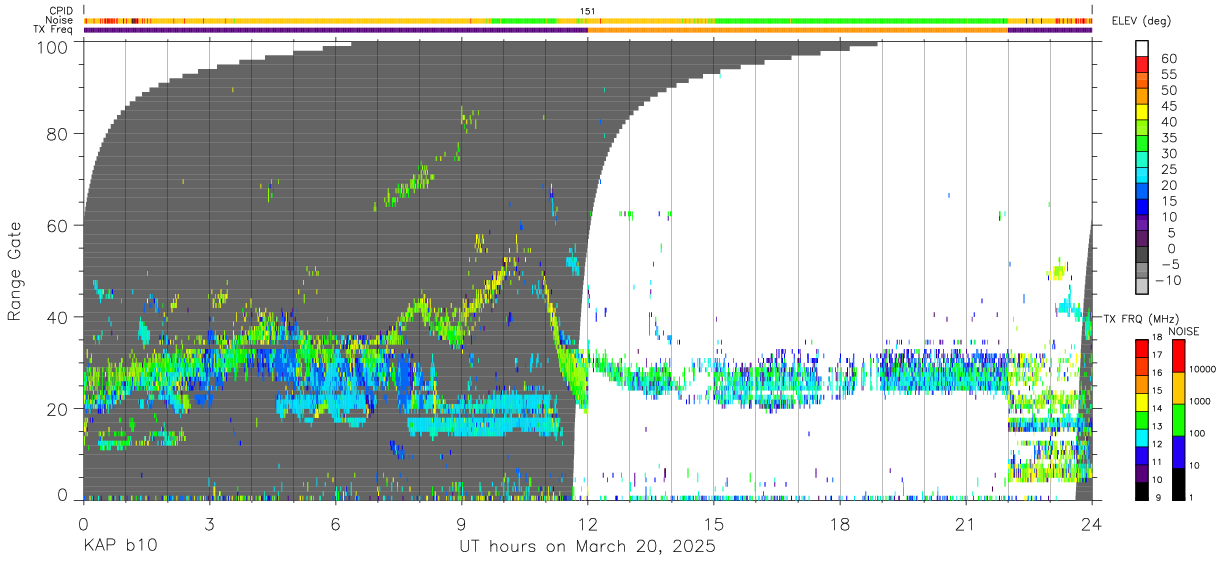Click the '60' label on the ELEV legend
Viewport: 1228px width, 567px height.
pyautogui.click(x=1169, y=59)
